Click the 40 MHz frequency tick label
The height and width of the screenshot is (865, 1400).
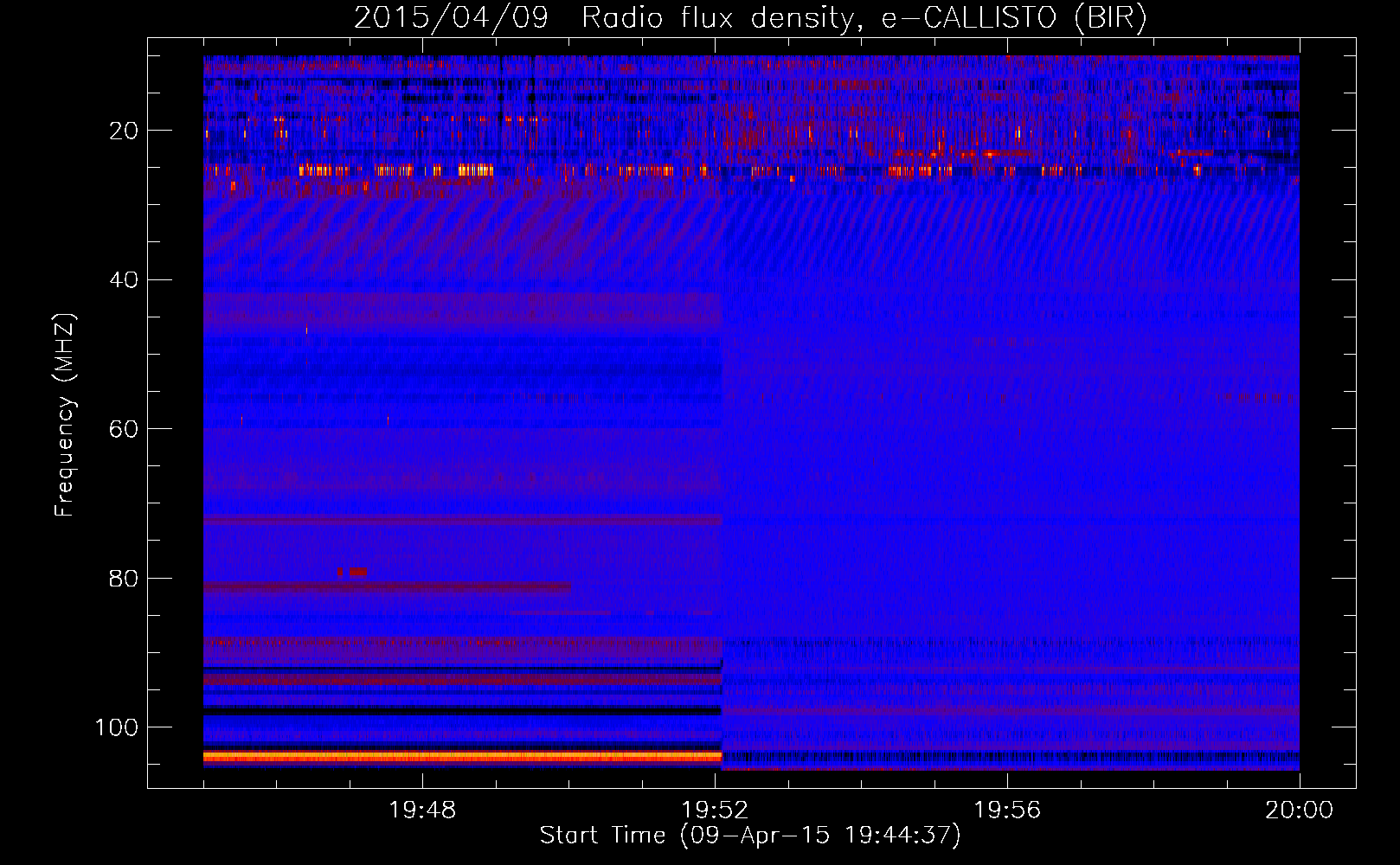(x=124, y=280)
